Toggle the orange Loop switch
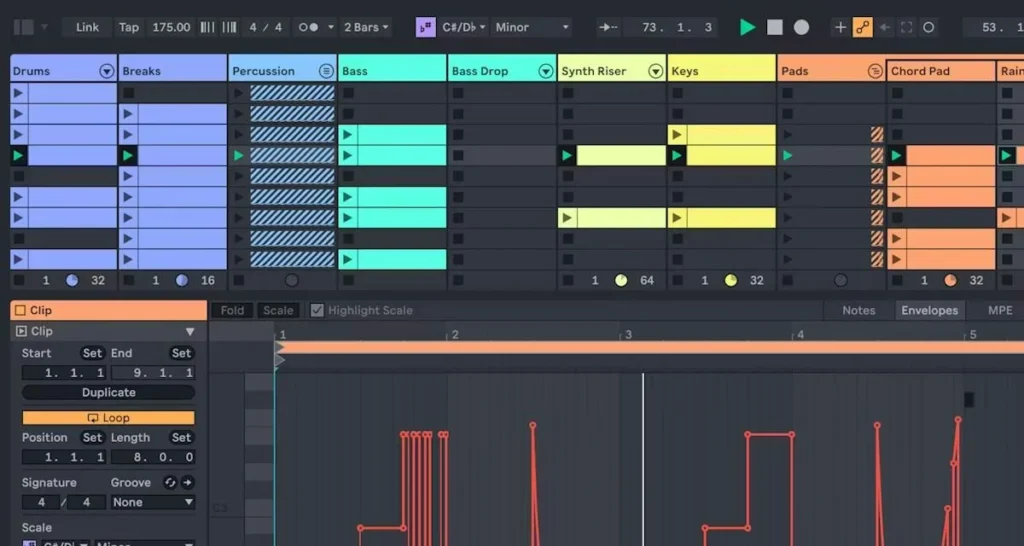1024x546 pixels. pos(108,418)
